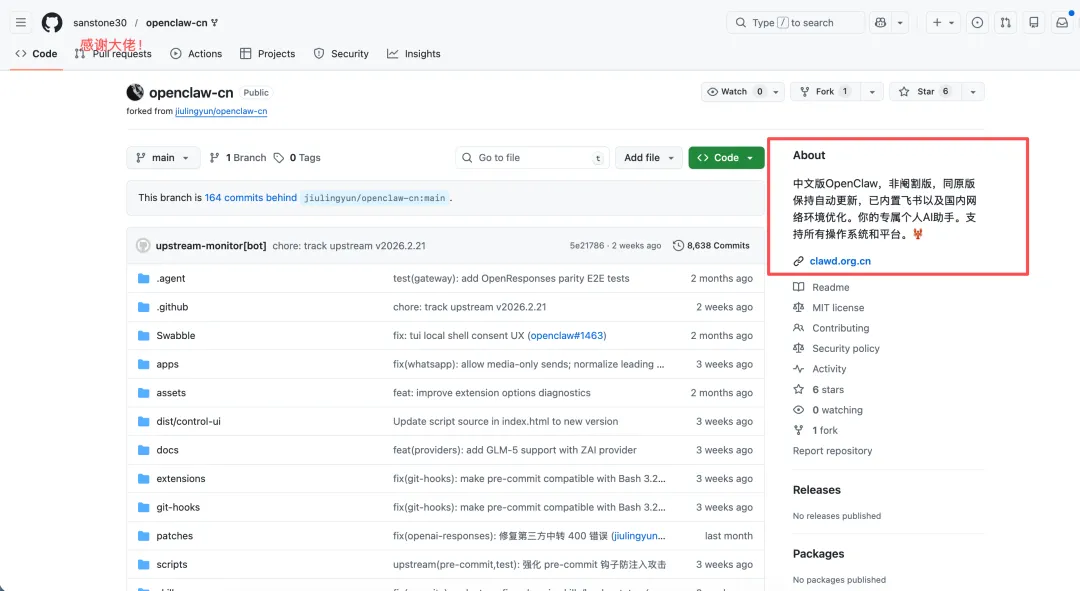This screenshot has height=591, width=1080.
Task: Switch to the Pull requests tab
Action: [113, 54]
